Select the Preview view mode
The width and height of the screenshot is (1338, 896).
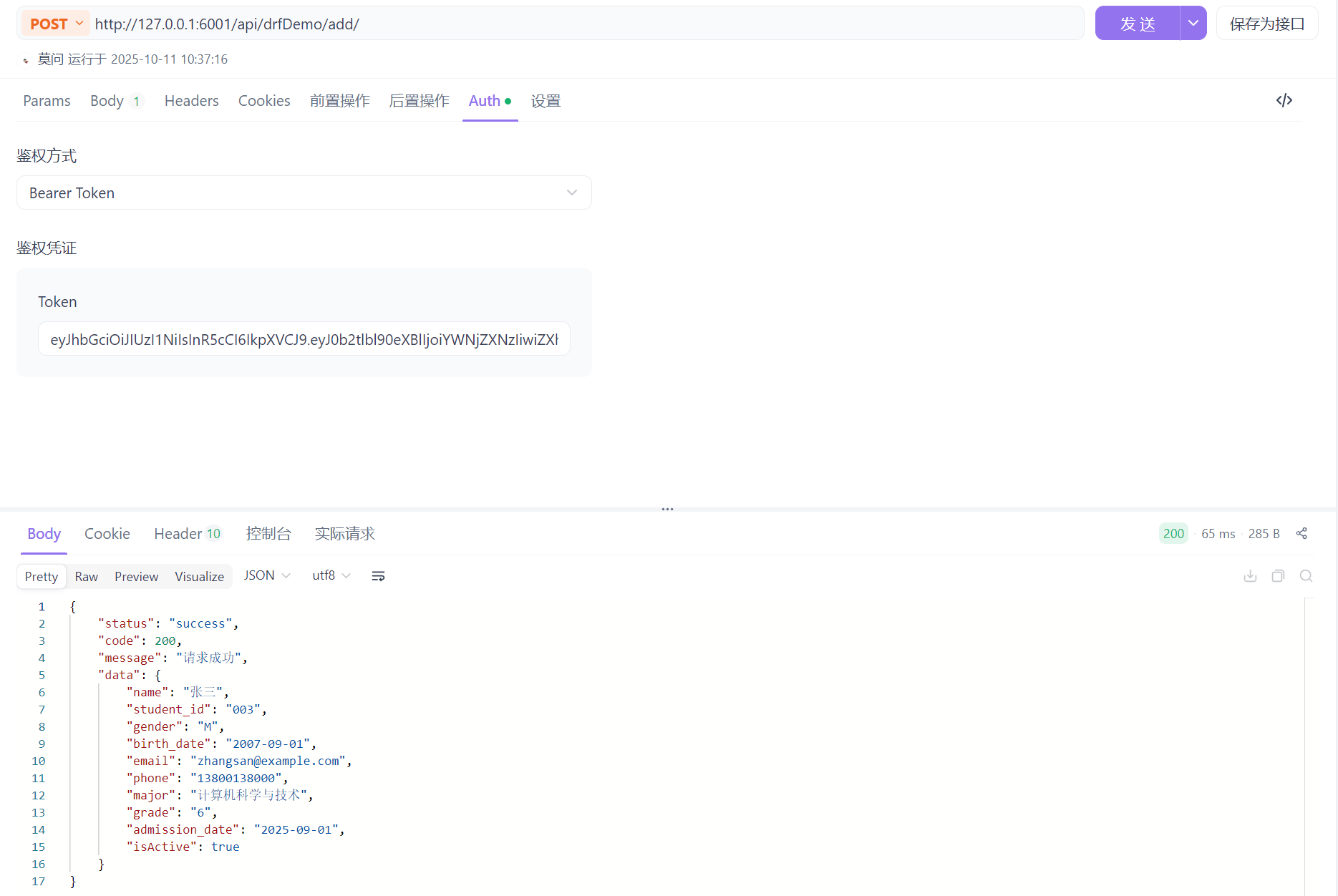pos(136,576)
